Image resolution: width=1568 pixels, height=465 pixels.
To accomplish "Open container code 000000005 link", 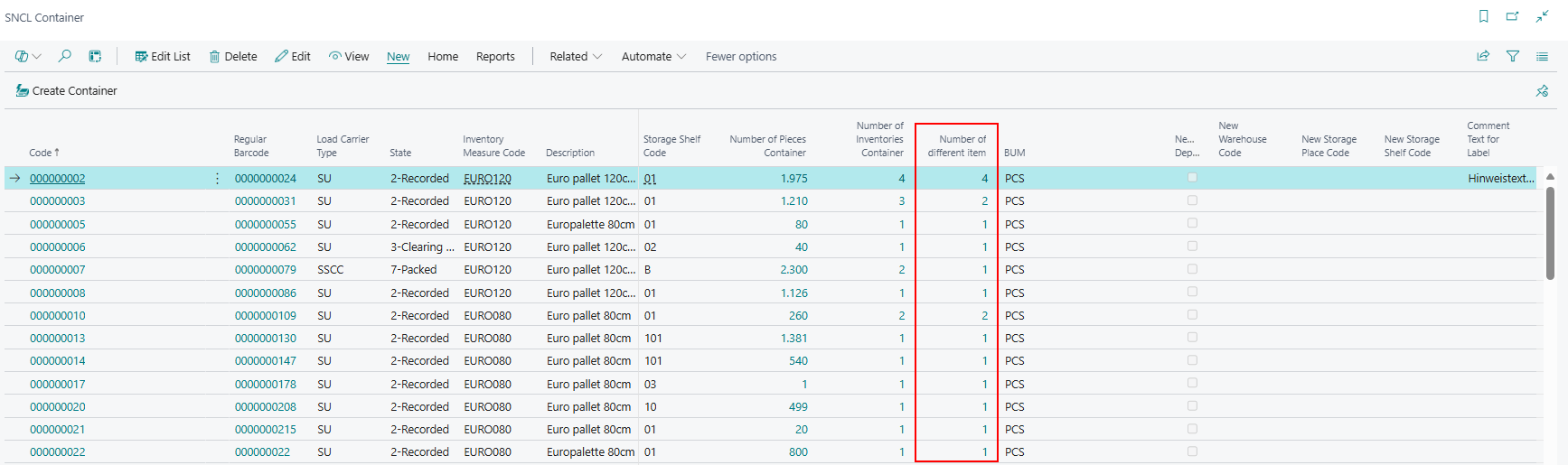I will tap(58, 224).
